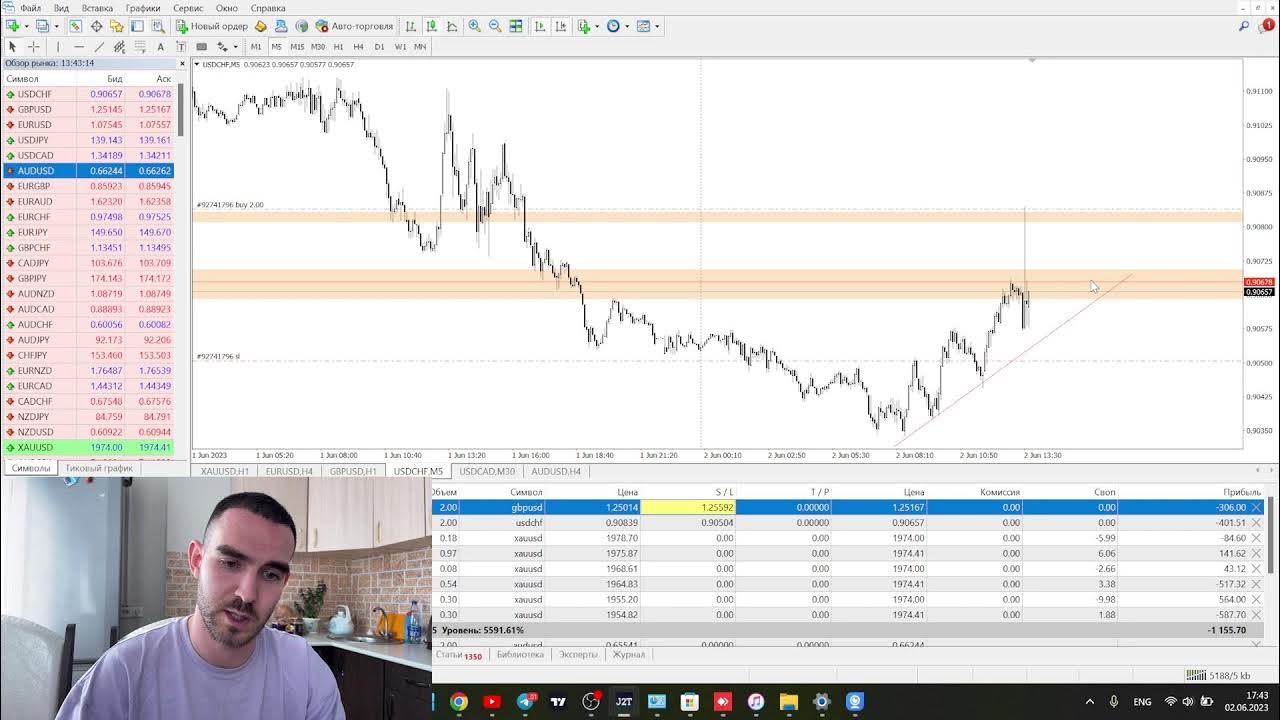Click the Market Watch vertical scrollbar
The width and height of the screenshot is (1280, 720).
pos(181,110)
